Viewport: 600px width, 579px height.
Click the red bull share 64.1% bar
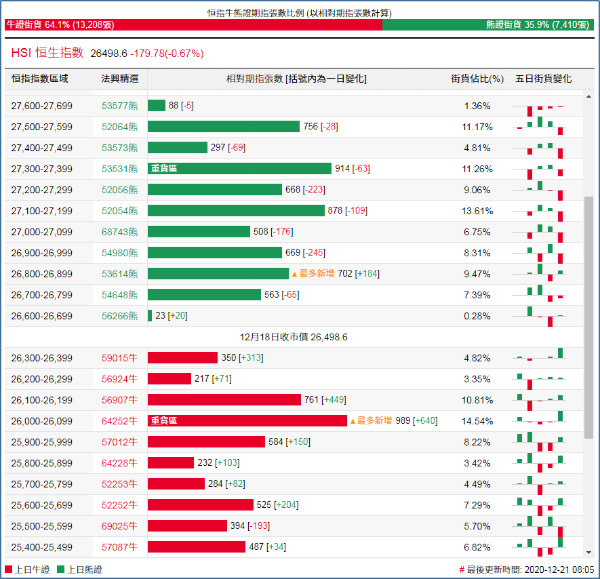(194, 25)
